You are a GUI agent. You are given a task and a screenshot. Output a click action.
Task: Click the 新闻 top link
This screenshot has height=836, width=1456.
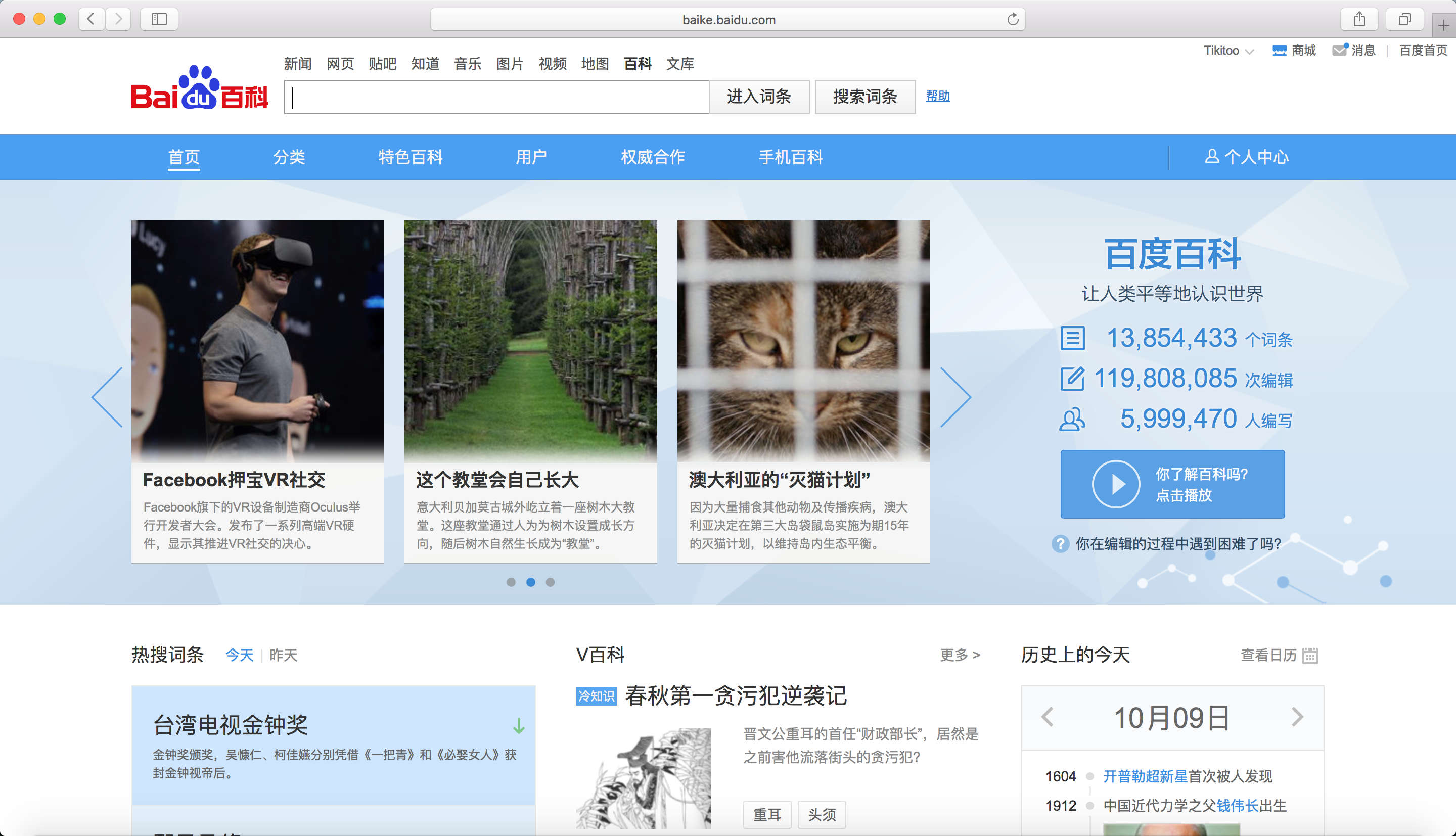[x=297, y=64]
